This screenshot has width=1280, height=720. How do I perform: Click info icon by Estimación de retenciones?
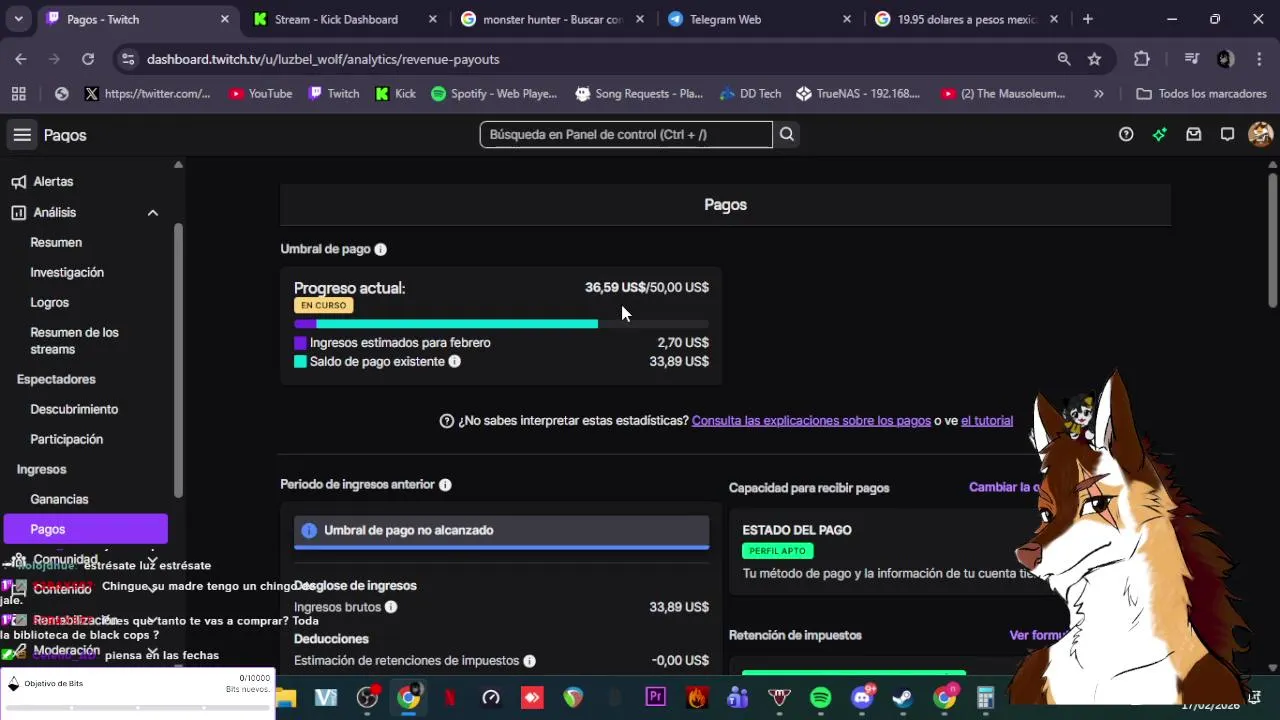tap(529, 661)
